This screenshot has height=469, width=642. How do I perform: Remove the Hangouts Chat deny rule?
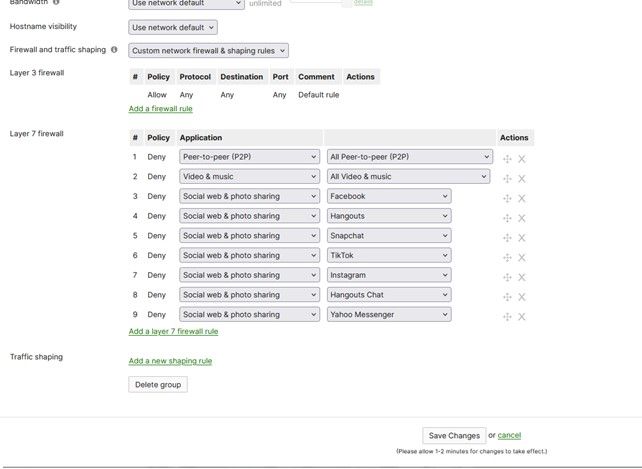(x=521, y=297)
